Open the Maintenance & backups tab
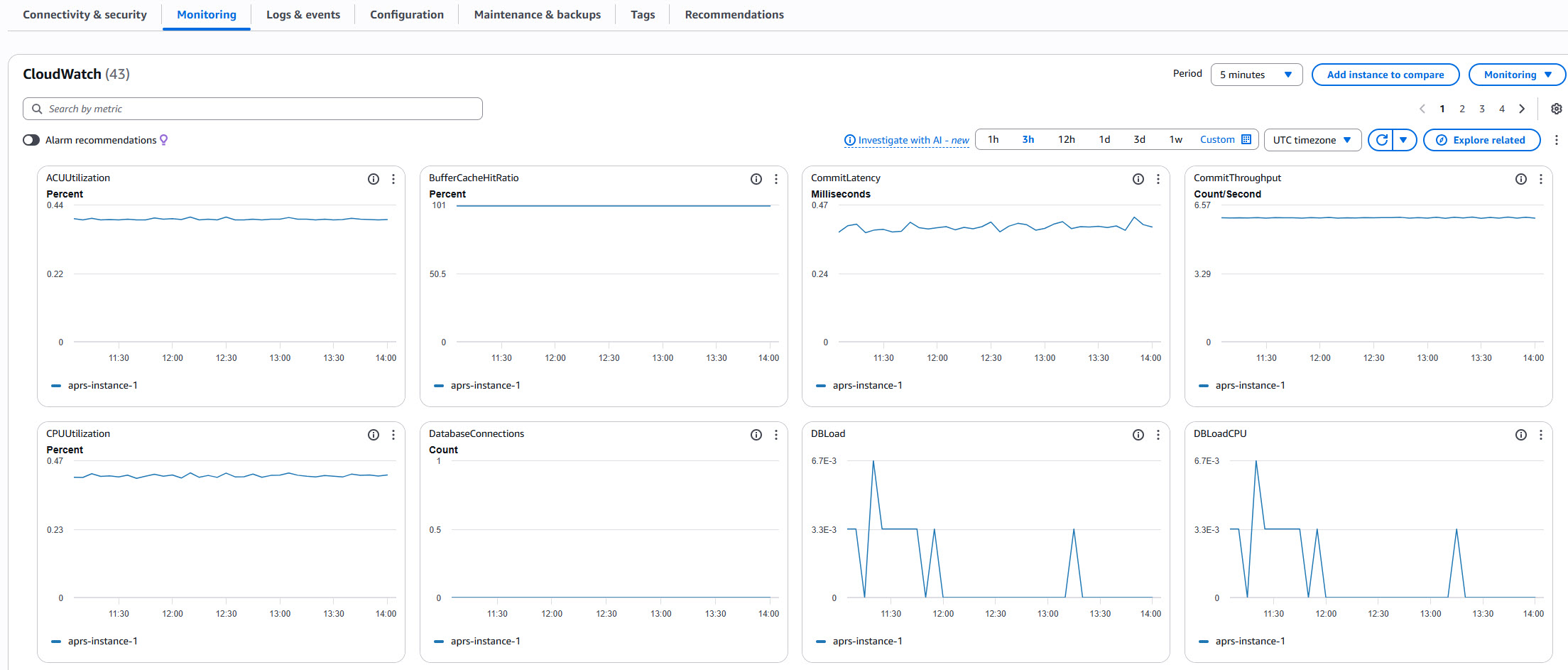The width and height of the screenshot is (1568, 670). click(537, 15)
